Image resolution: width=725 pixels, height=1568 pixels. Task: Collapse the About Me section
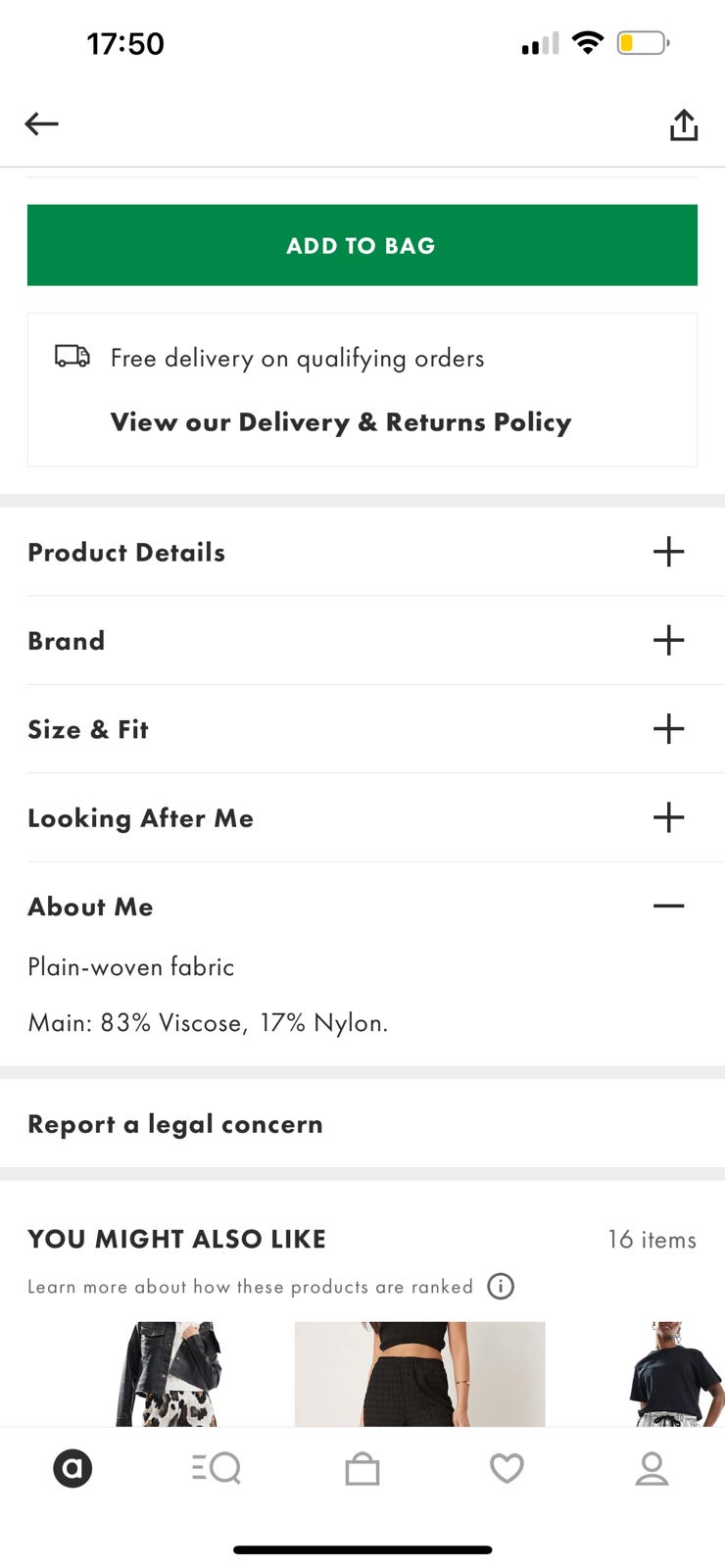(362, 906)
